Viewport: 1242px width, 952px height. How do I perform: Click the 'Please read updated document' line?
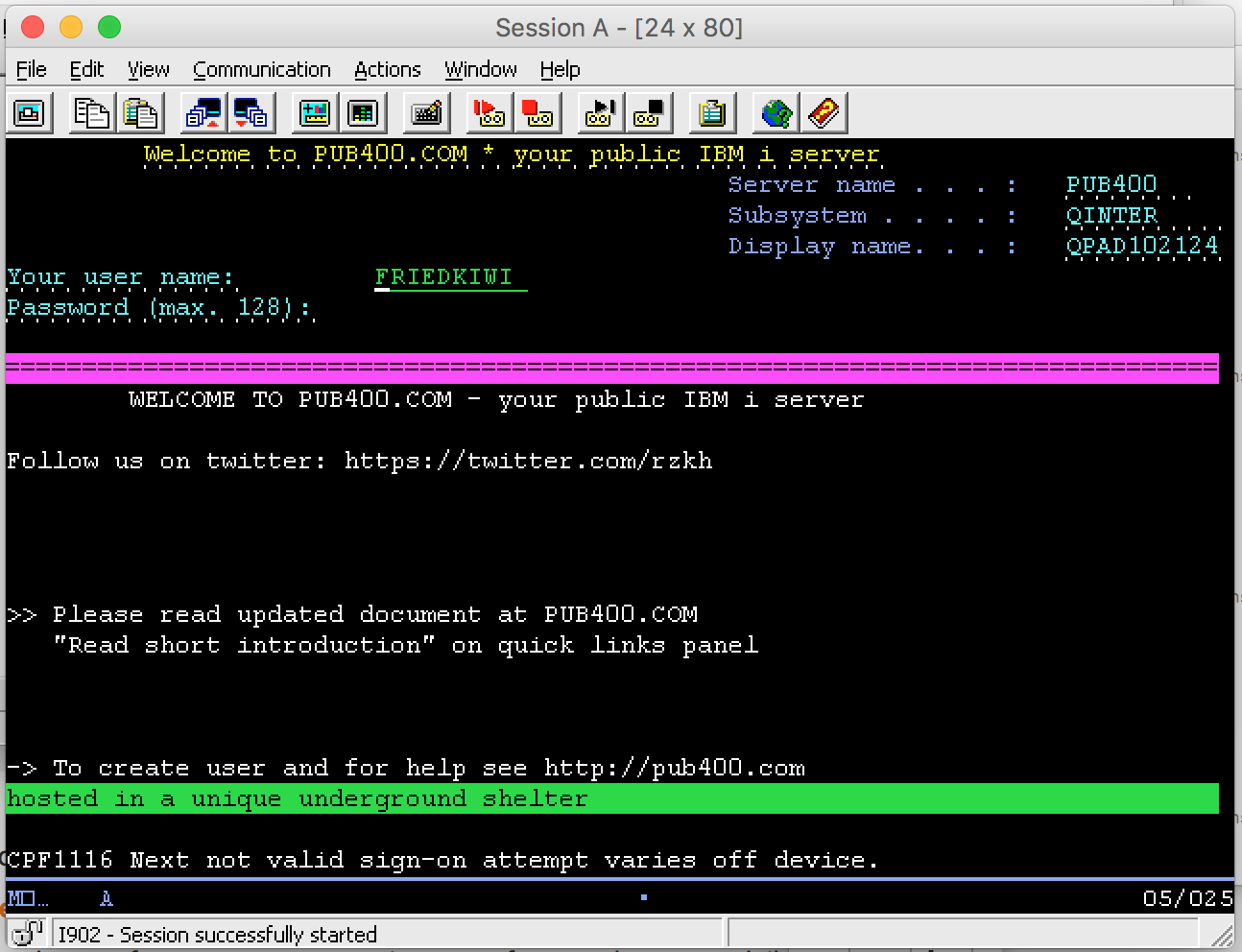click(x=352, y=614)
